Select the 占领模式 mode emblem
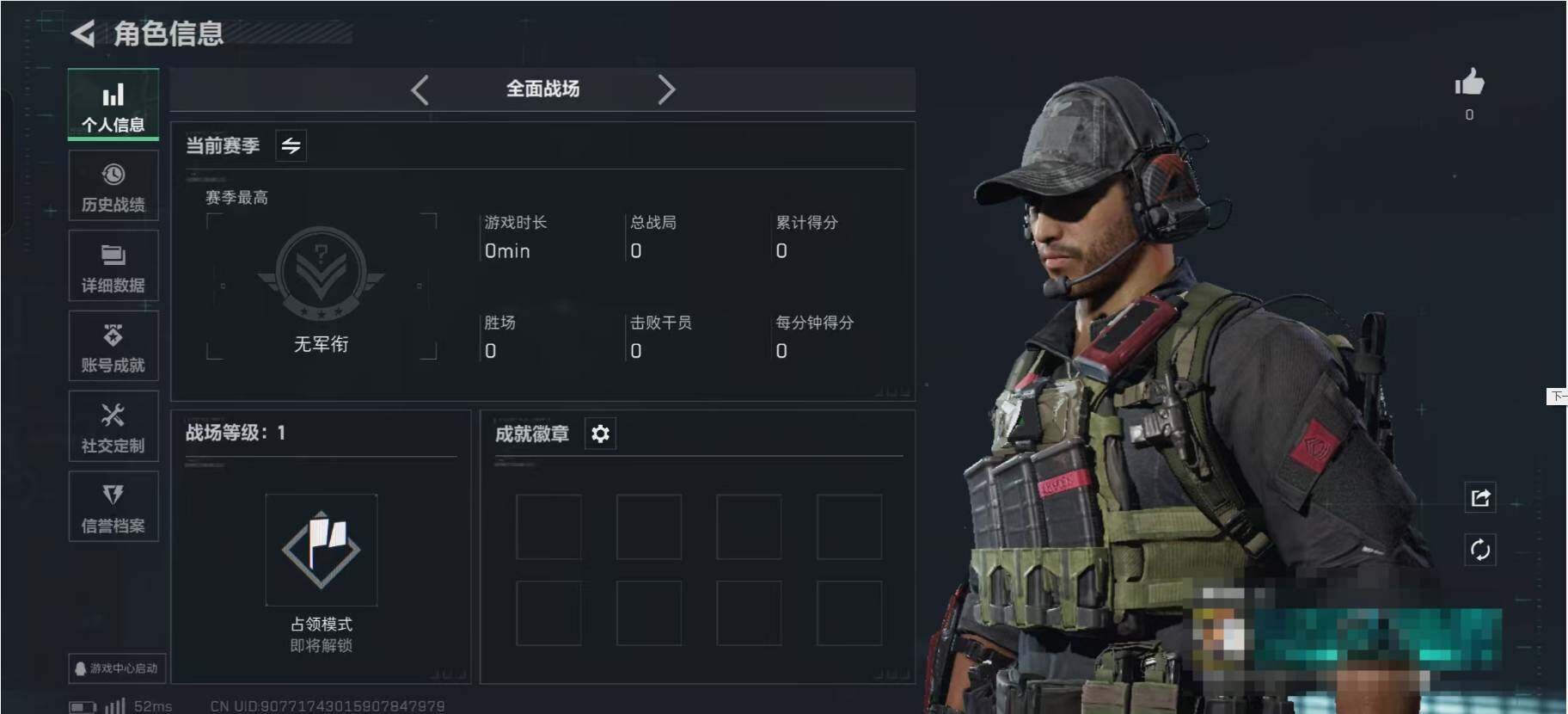The height and width of the screenshot is (714, 1568). tap(321, 550)
